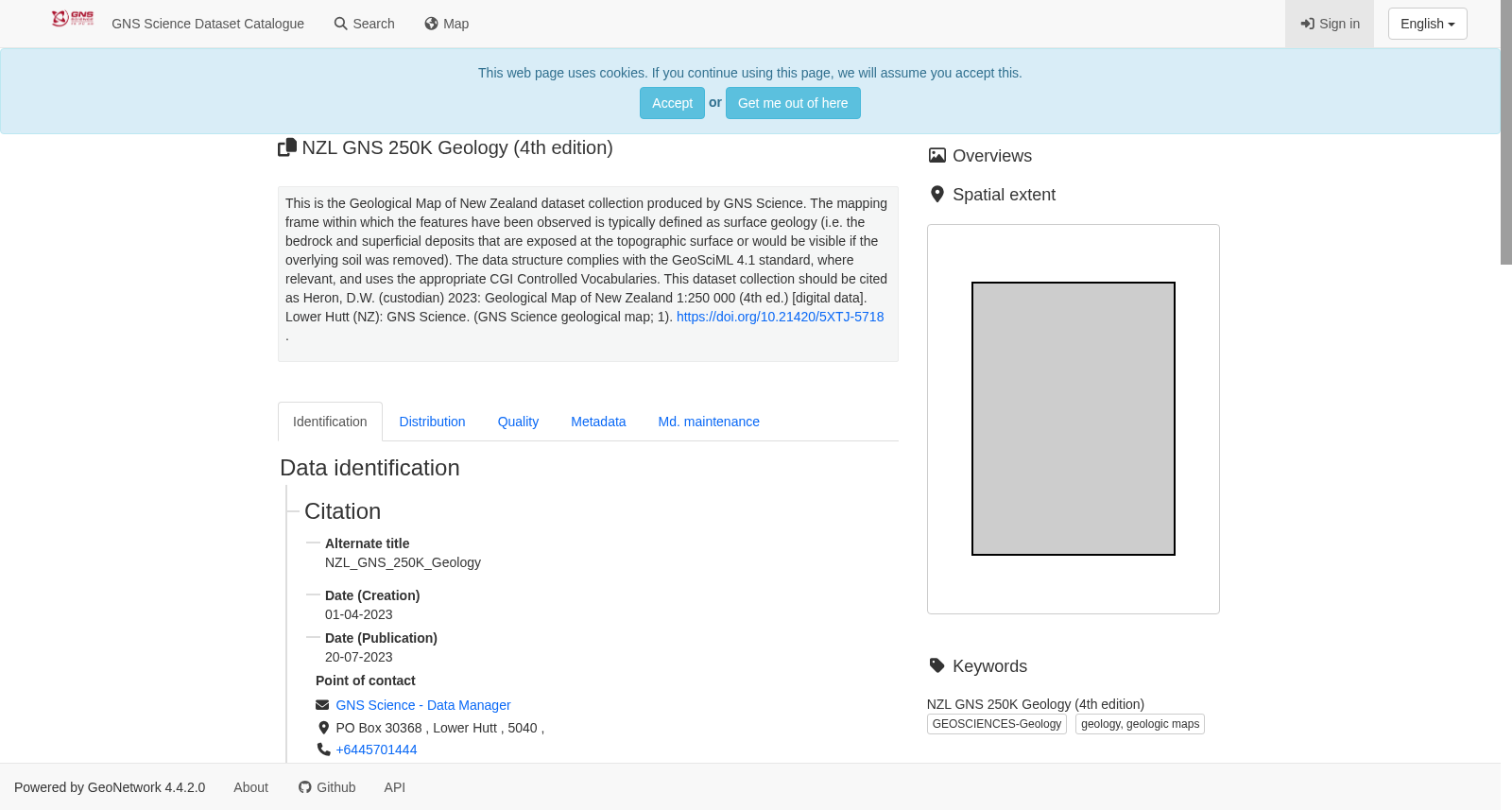Collapse the Citation section
The width and height of the screenshot is (1512, 810).
tap(342, 511)
